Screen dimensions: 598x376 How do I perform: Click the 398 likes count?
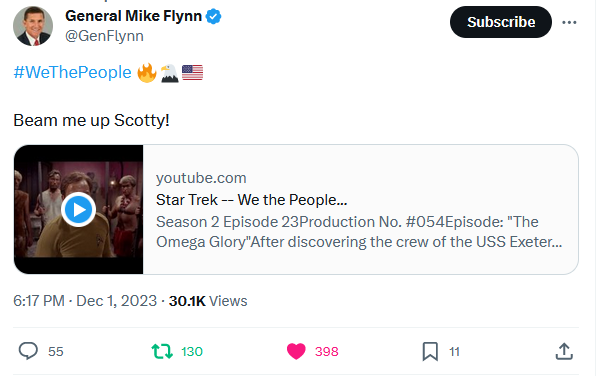click(327, 352)
